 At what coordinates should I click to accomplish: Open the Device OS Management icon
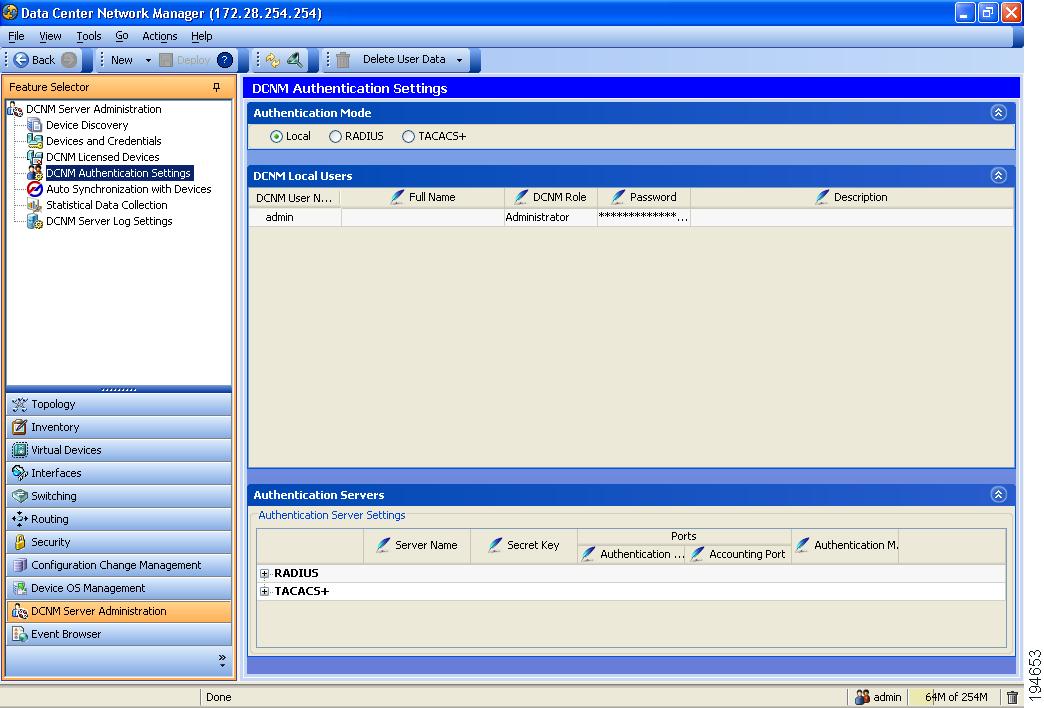pos(20,588)
